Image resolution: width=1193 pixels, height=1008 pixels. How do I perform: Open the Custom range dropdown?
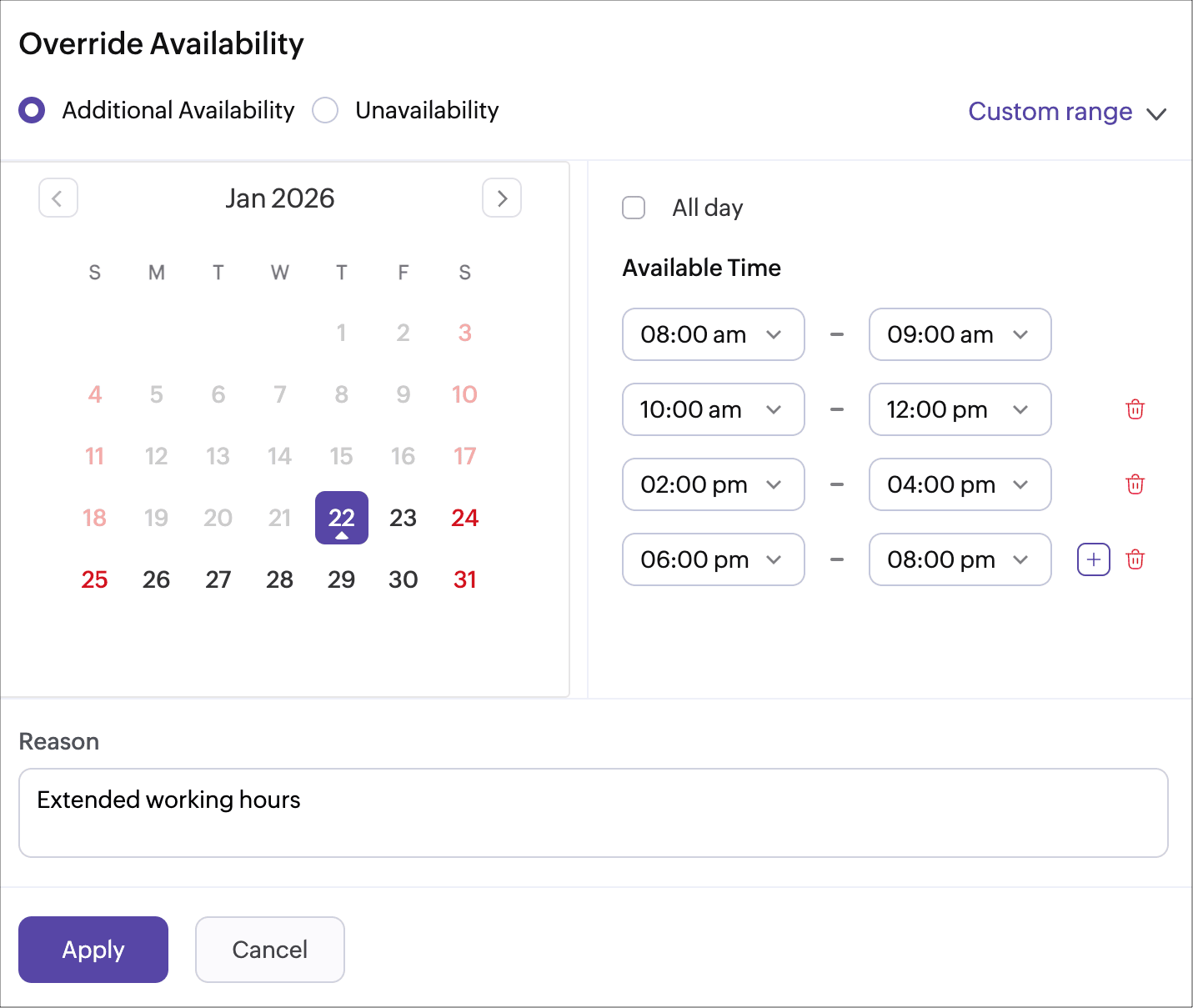tap(1066, 112)
